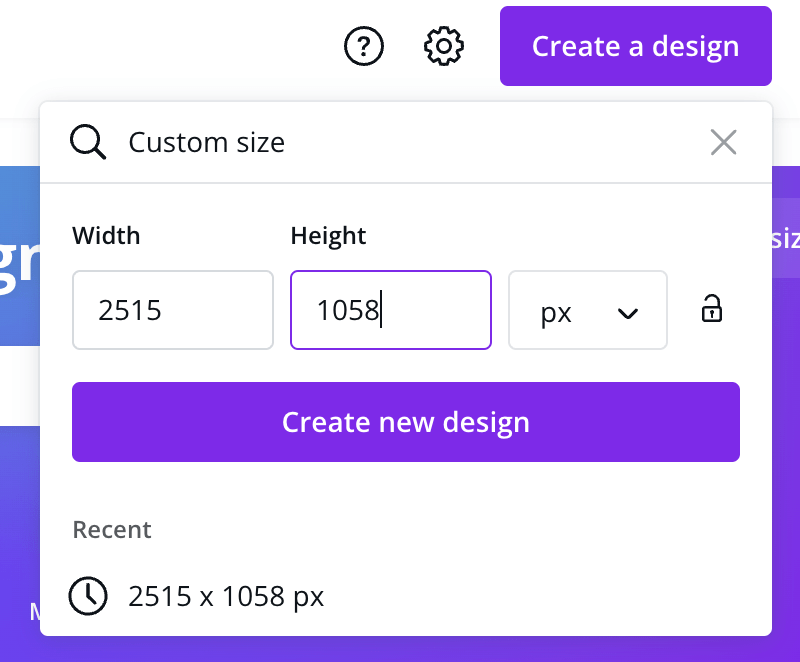Image resolution: width=800 pixels, height=662 pixels.
Task: Click the magnifying glass search icon
Action: click(88, 143)
